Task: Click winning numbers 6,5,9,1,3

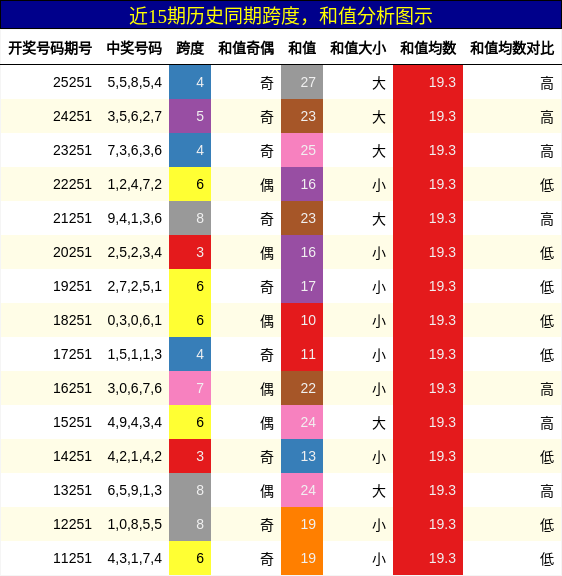Action: pos(134,490)
